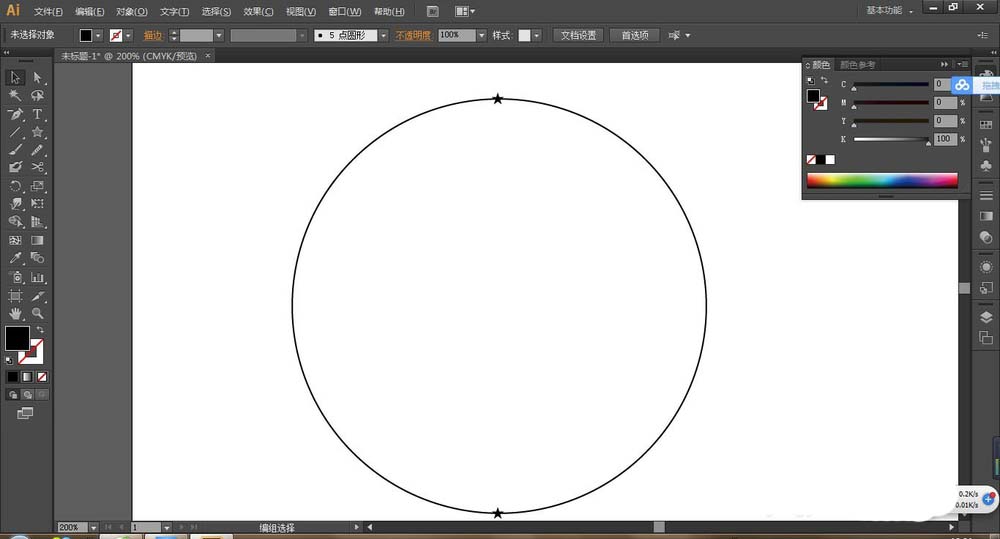The height and width of the screenshot is (539, 1000).
Task: Select the Shape Builder tool
Action: click(x=15, y=222)
